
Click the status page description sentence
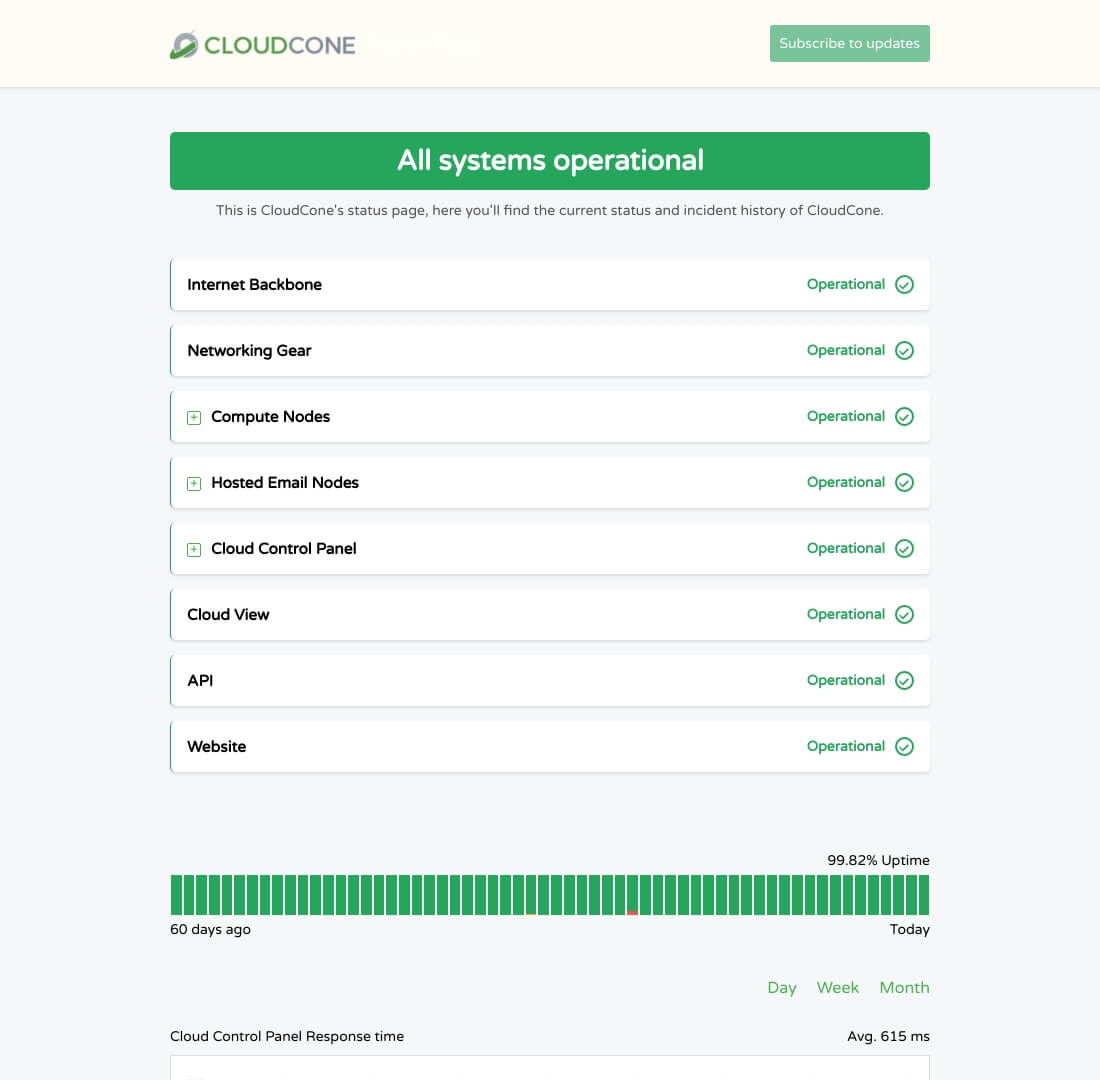click(550, 211)
